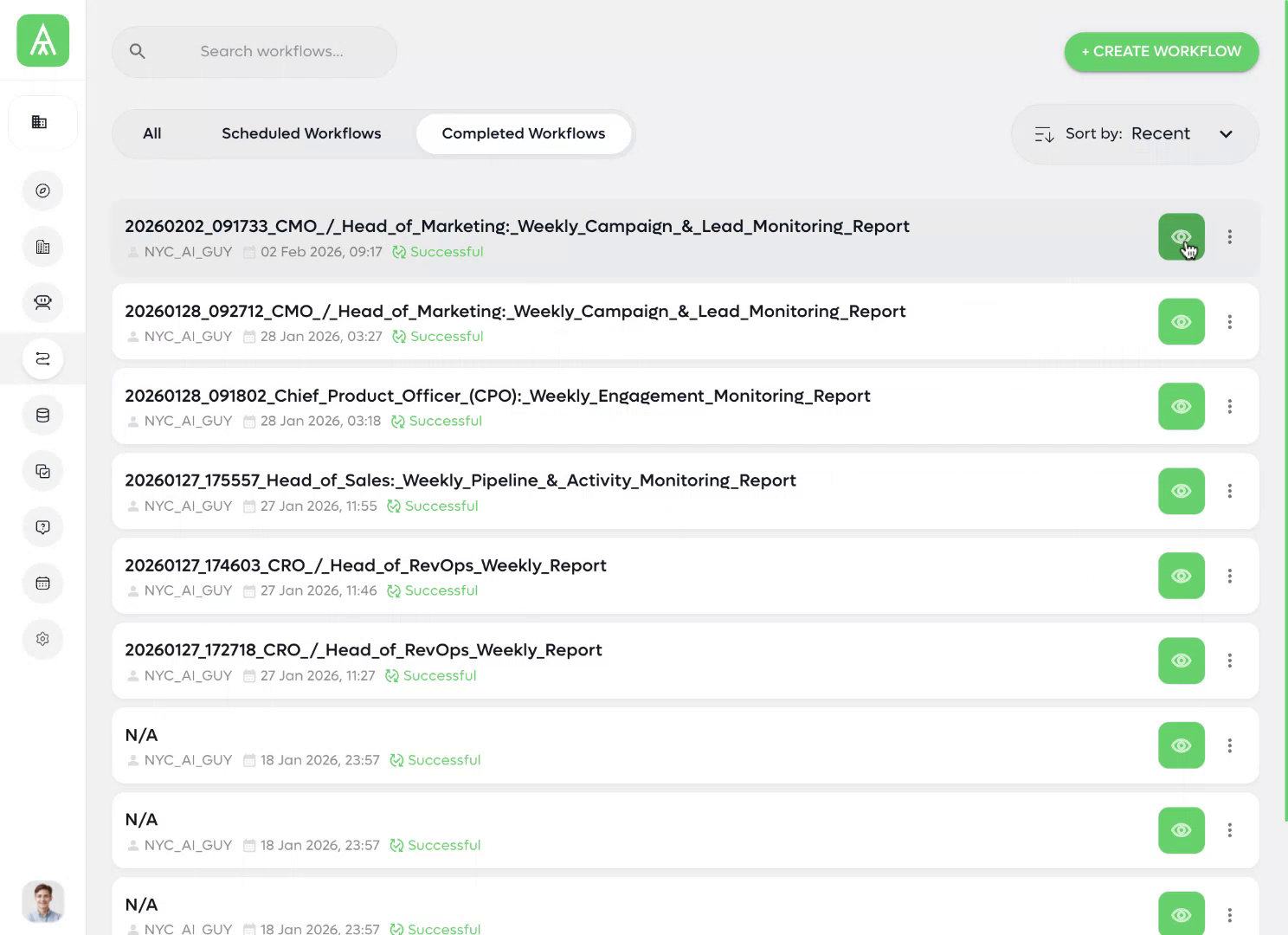Click the date 28 Jan 2026, 03:27
The width and height of the screenshot is (1288, 935).
(321, 337)
